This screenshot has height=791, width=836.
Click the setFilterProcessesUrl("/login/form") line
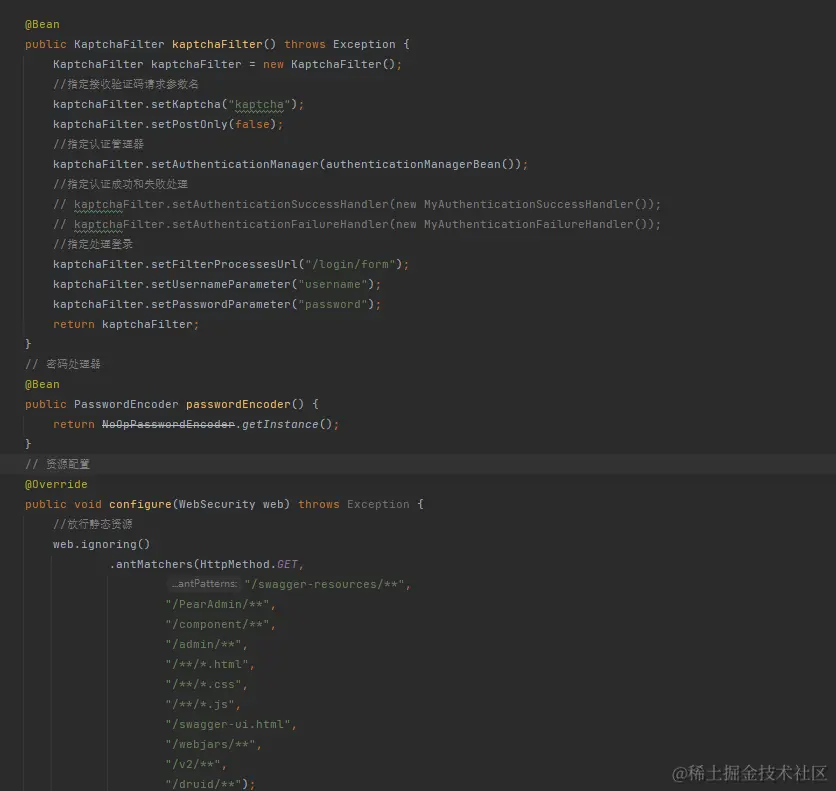(231, 264)
